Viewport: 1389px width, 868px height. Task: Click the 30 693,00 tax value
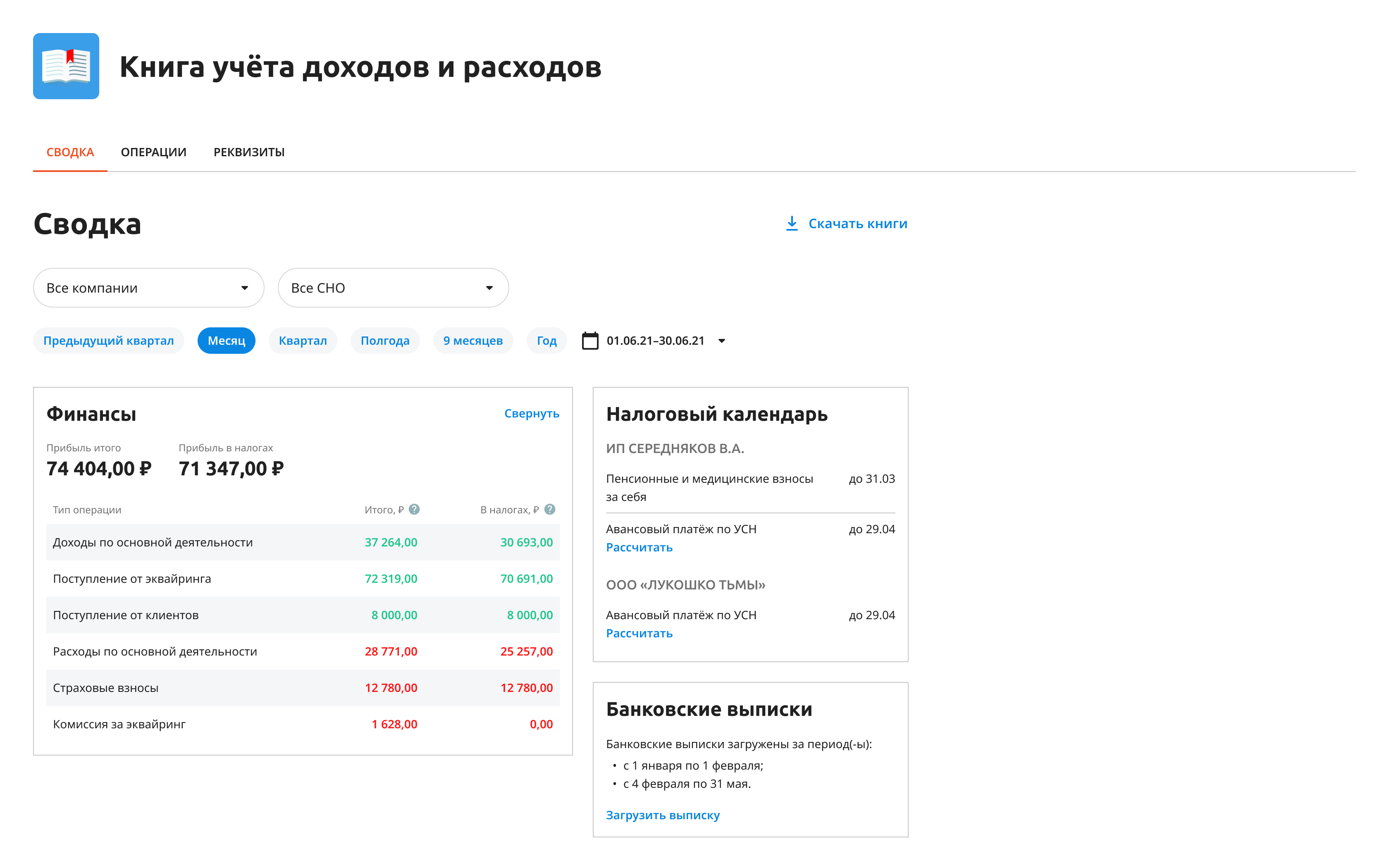click(x=526, y=542)
